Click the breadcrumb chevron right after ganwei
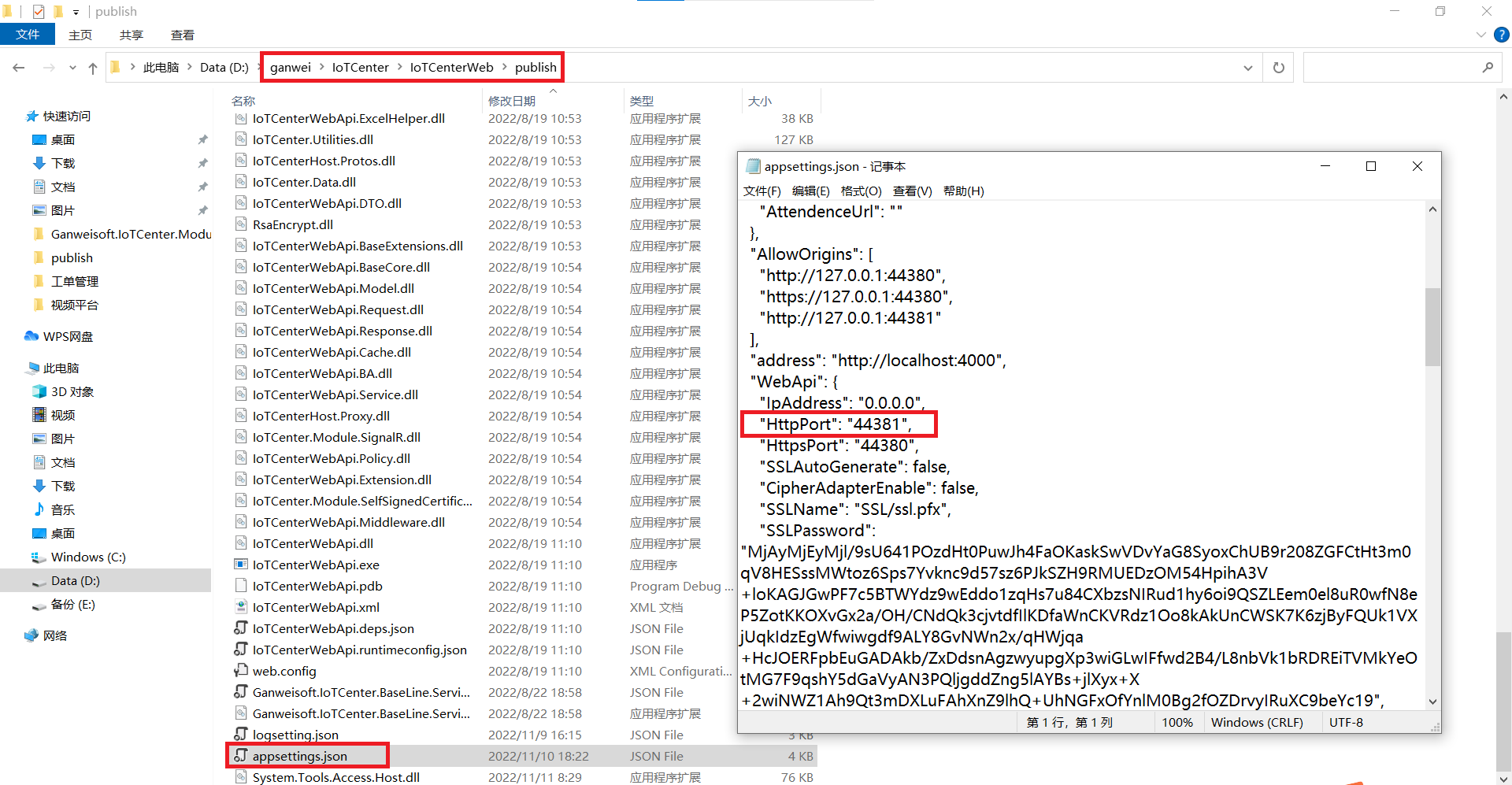The height and width of the screenshot is (785, 1512). [321, 68]
